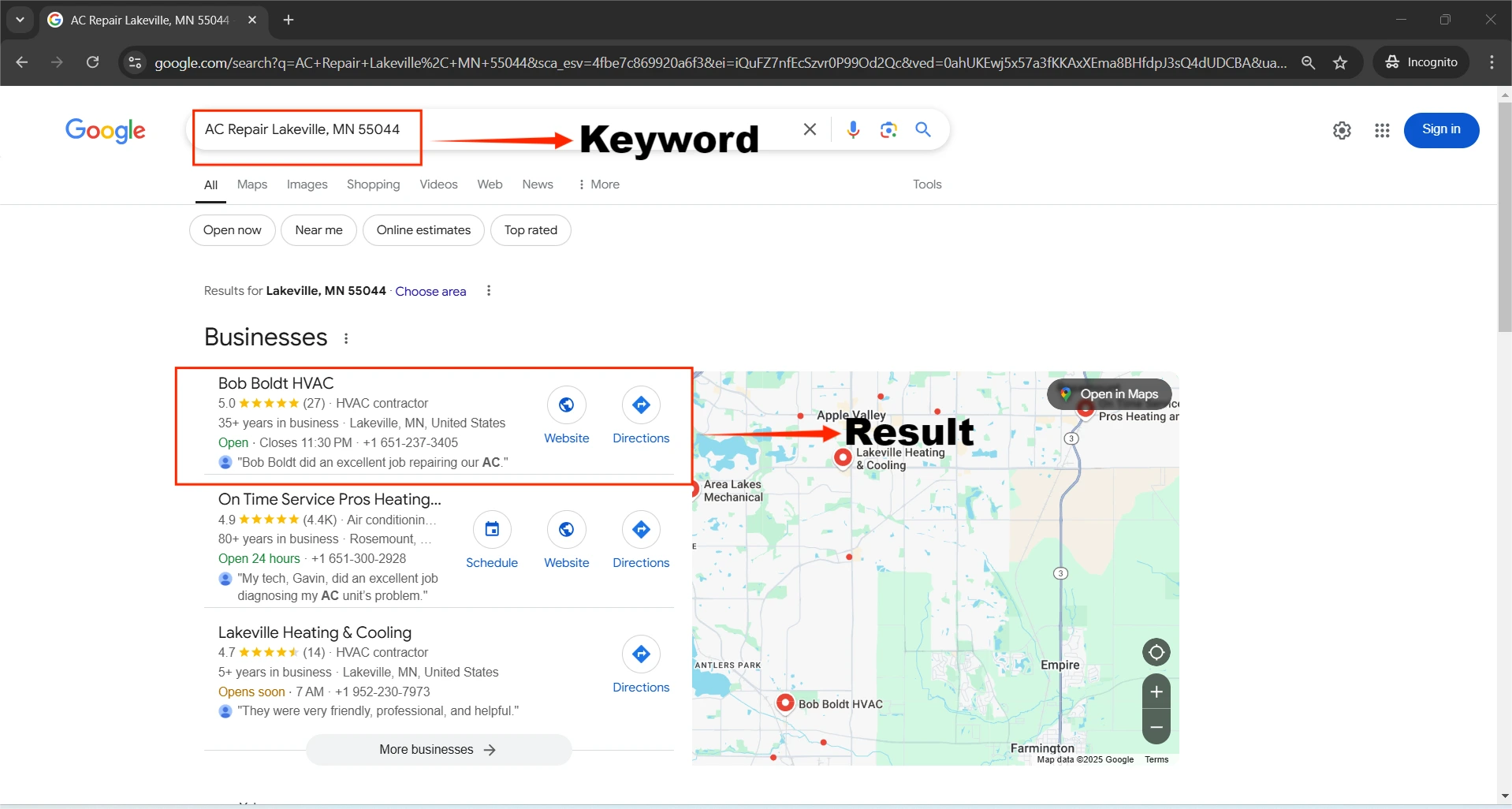Click the blue search magnifier button
The image size is (1512, 809).
[x=923, y=129]
